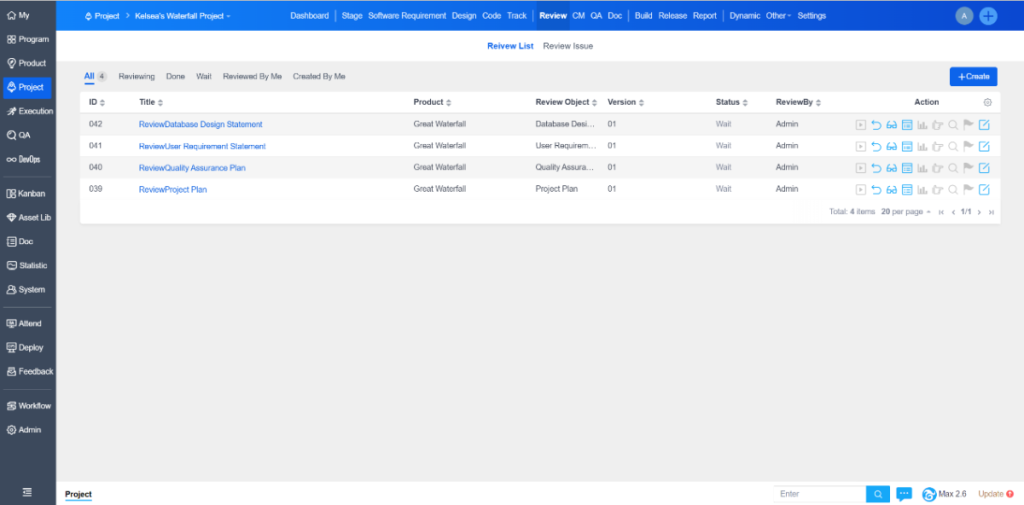Screen dimensions: 1024x505
Task: Click the blue plus icon in top-right
Action: [988, 16]
